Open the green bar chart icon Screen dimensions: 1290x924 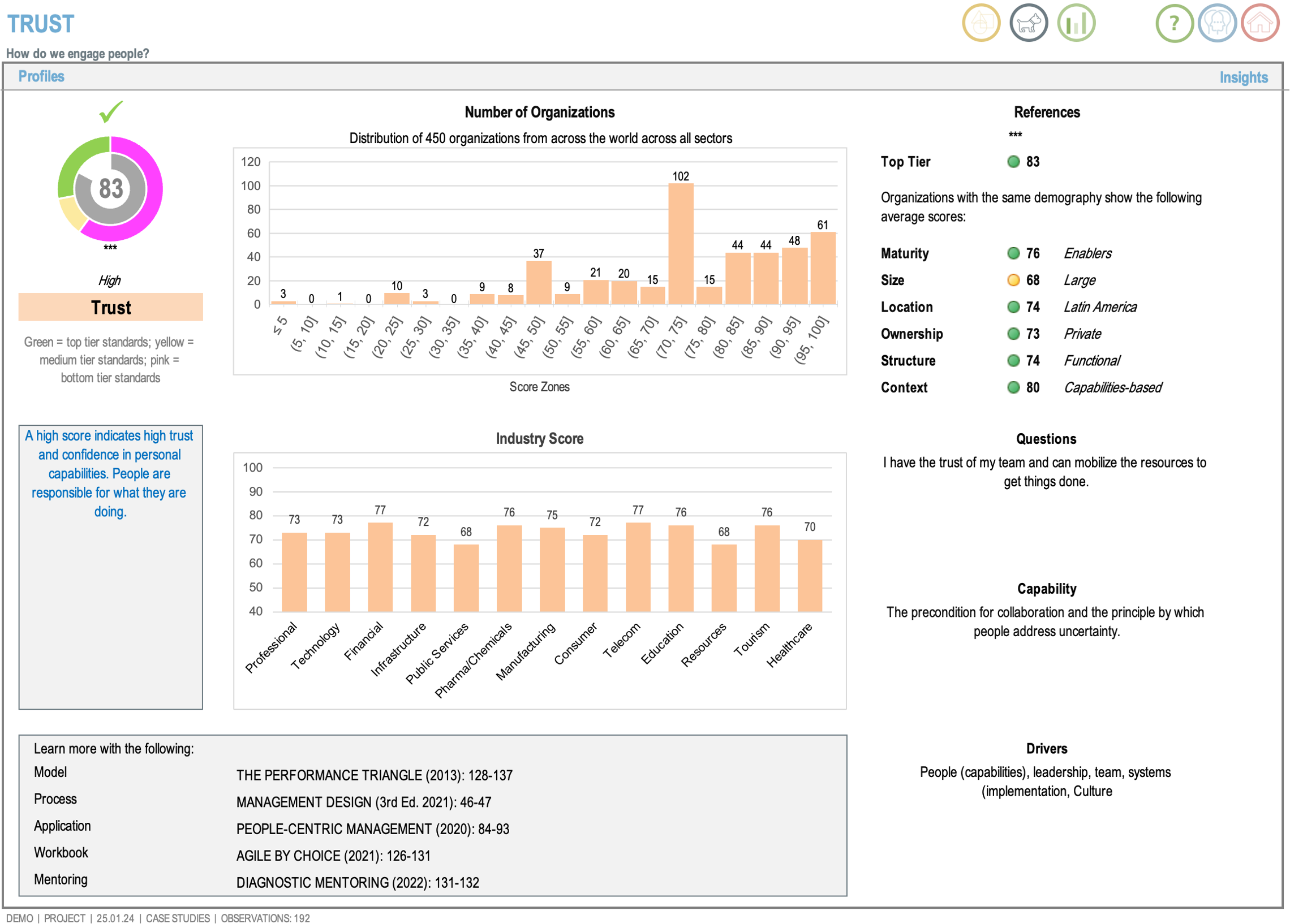point(1076,23)
